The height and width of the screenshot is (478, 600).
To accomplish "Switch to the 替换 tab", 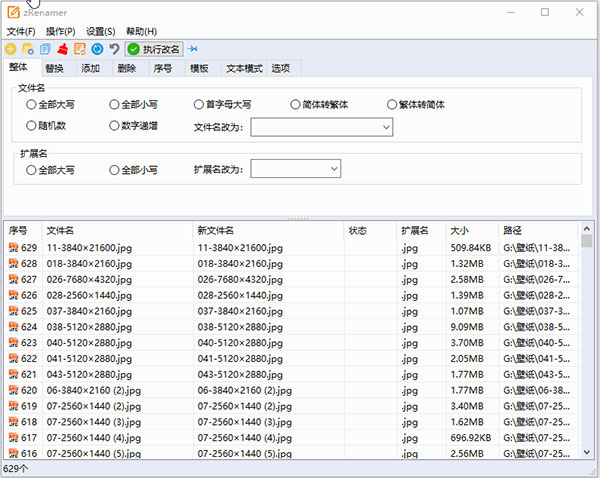I will (54, 69).
